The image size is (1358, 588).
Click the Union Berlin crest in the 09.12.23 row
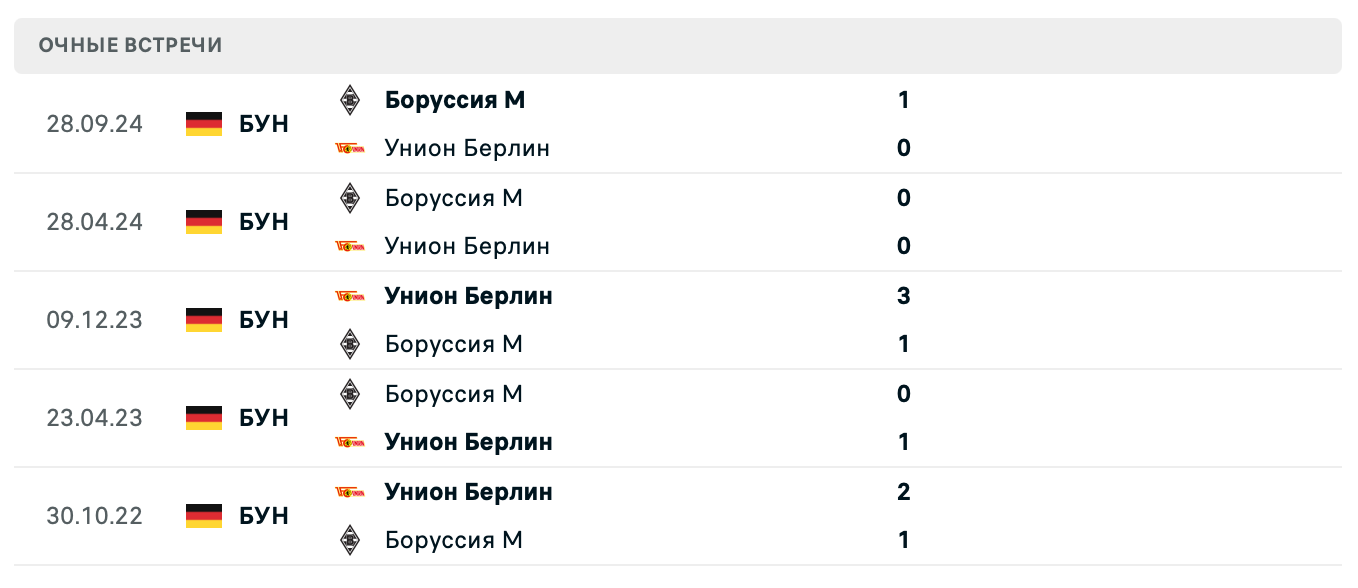[351, 295]
